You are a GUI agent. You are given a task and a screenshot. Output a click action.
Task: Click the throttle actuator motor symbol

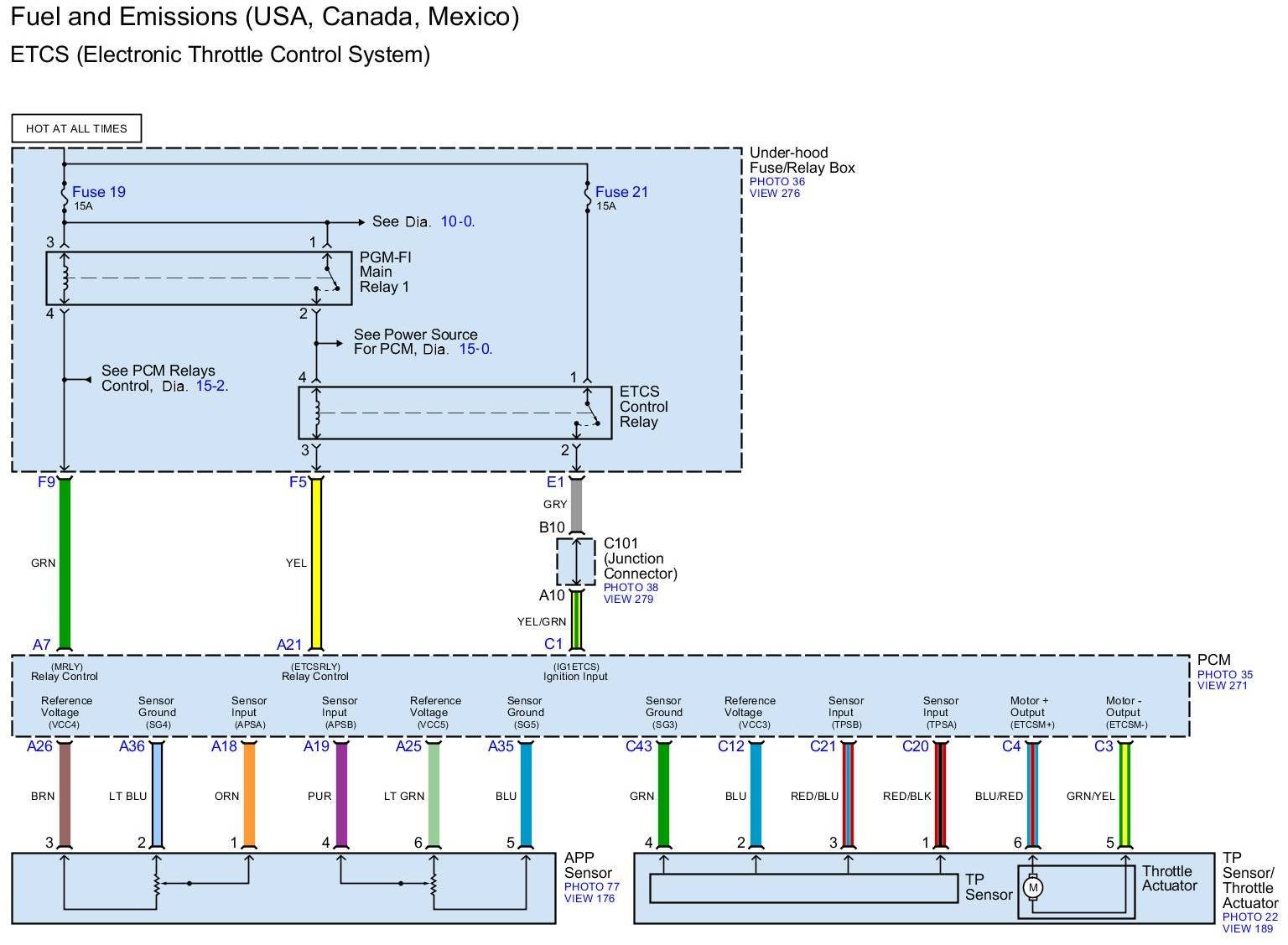coord(1033,887)
